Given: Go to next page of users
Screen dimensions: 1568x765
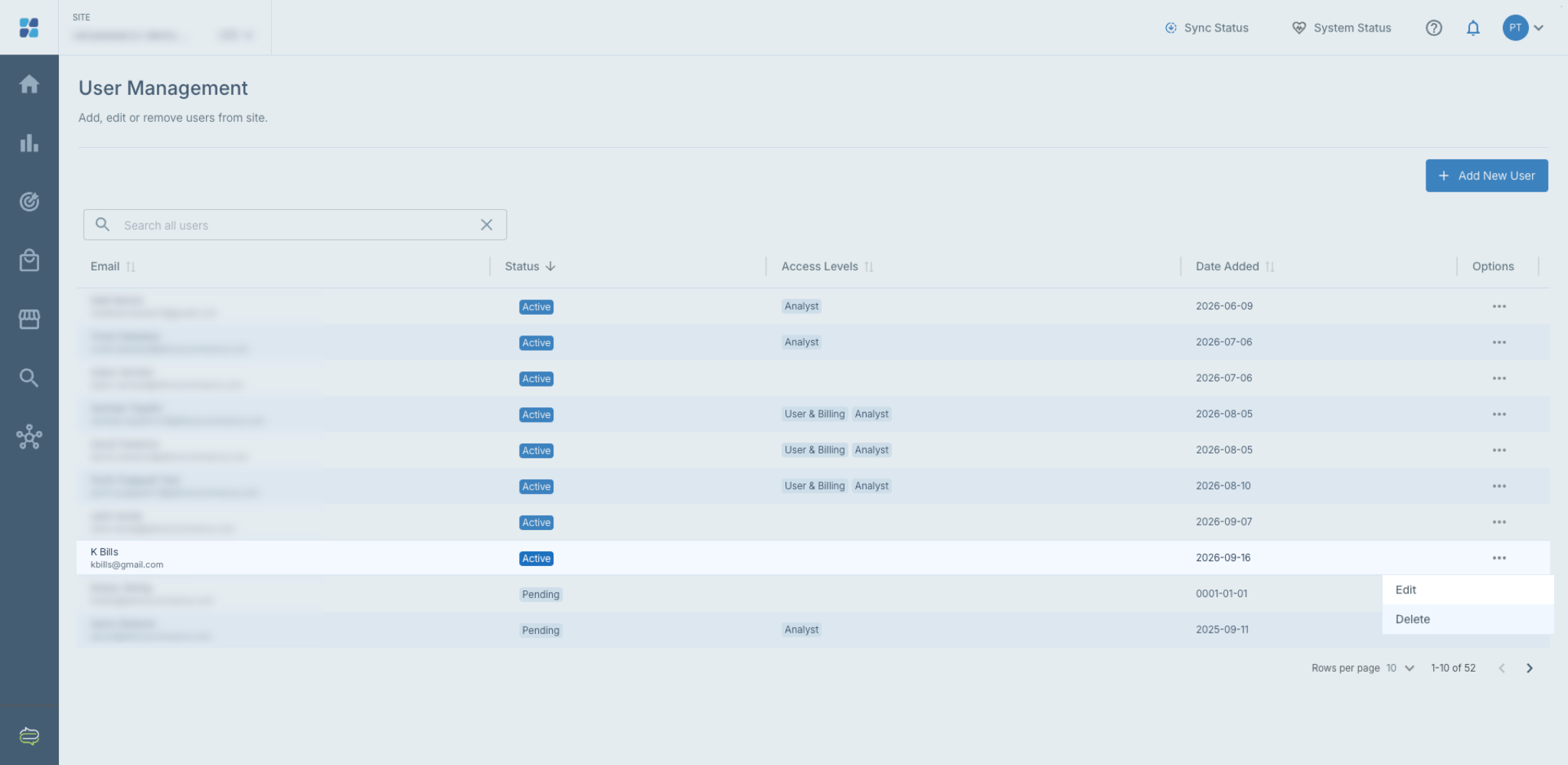Looking at the screenshot, I should tap(1529, 669).
